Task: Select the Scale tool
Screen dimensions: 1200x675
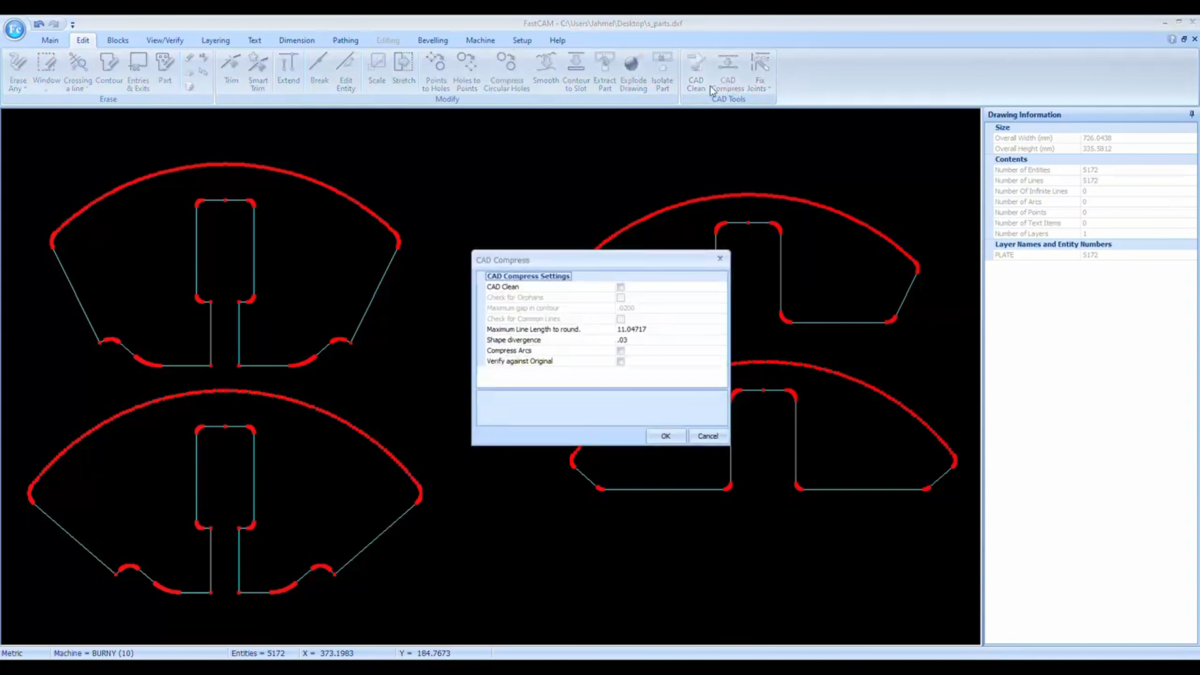Action: (x=377, y=70)
